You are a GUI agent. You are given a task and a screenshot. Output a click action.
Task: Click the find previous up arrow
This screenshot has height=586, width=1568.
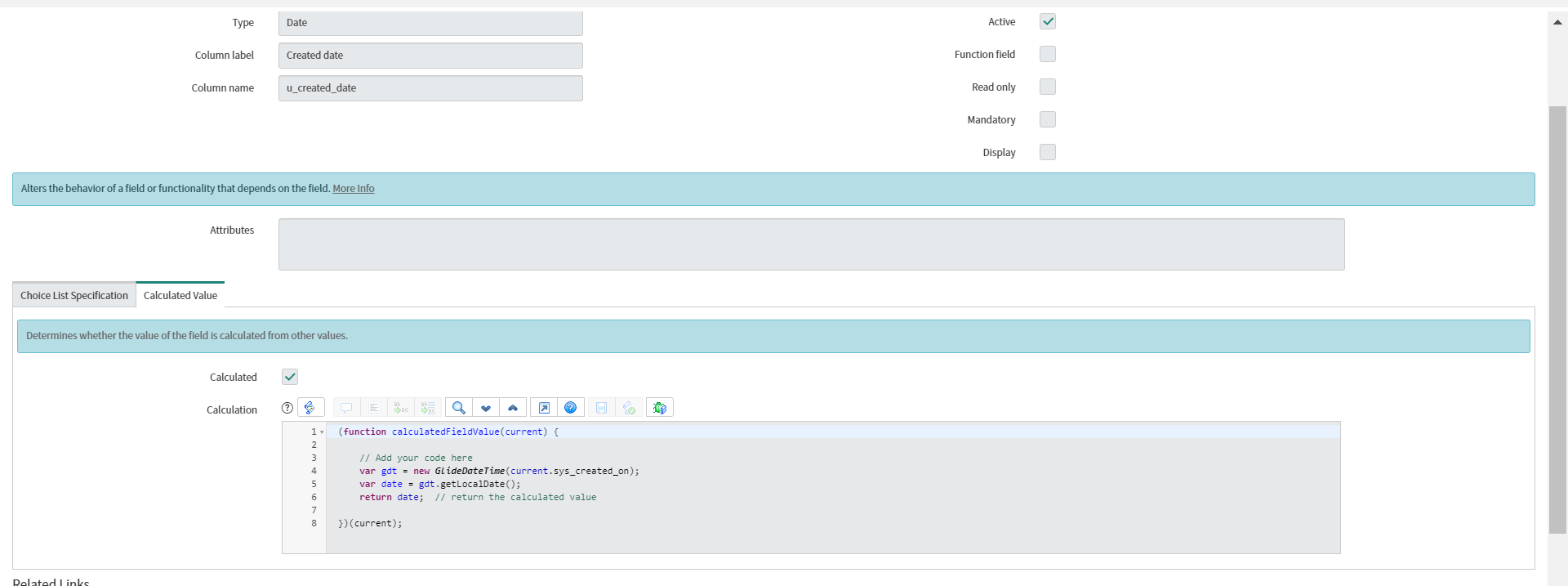[x=513, y=408]
